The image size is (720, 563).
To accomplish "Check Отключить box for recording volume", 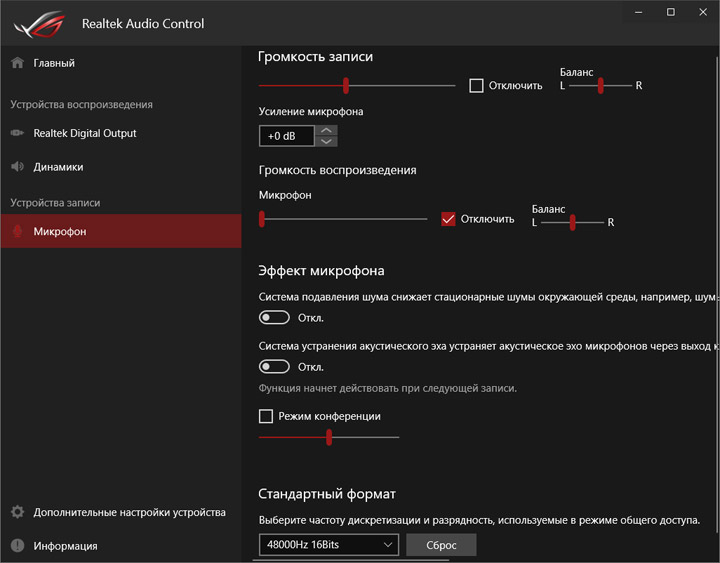I will [477, 86].
